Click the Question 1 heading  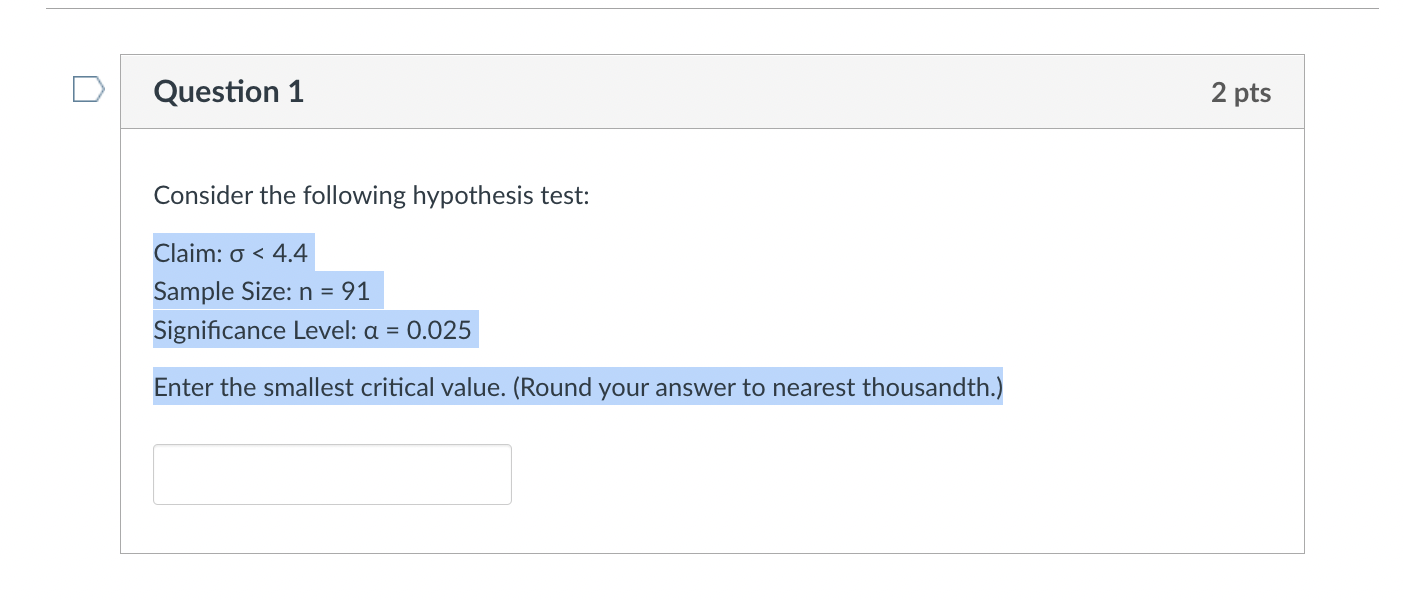(x=229, y=92)
